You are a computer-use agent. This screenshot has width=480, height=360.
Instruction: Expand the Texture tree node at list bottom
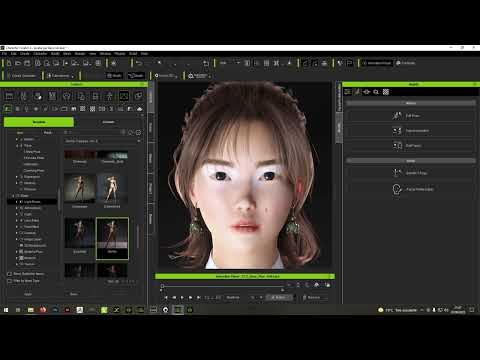pos(17,264)
